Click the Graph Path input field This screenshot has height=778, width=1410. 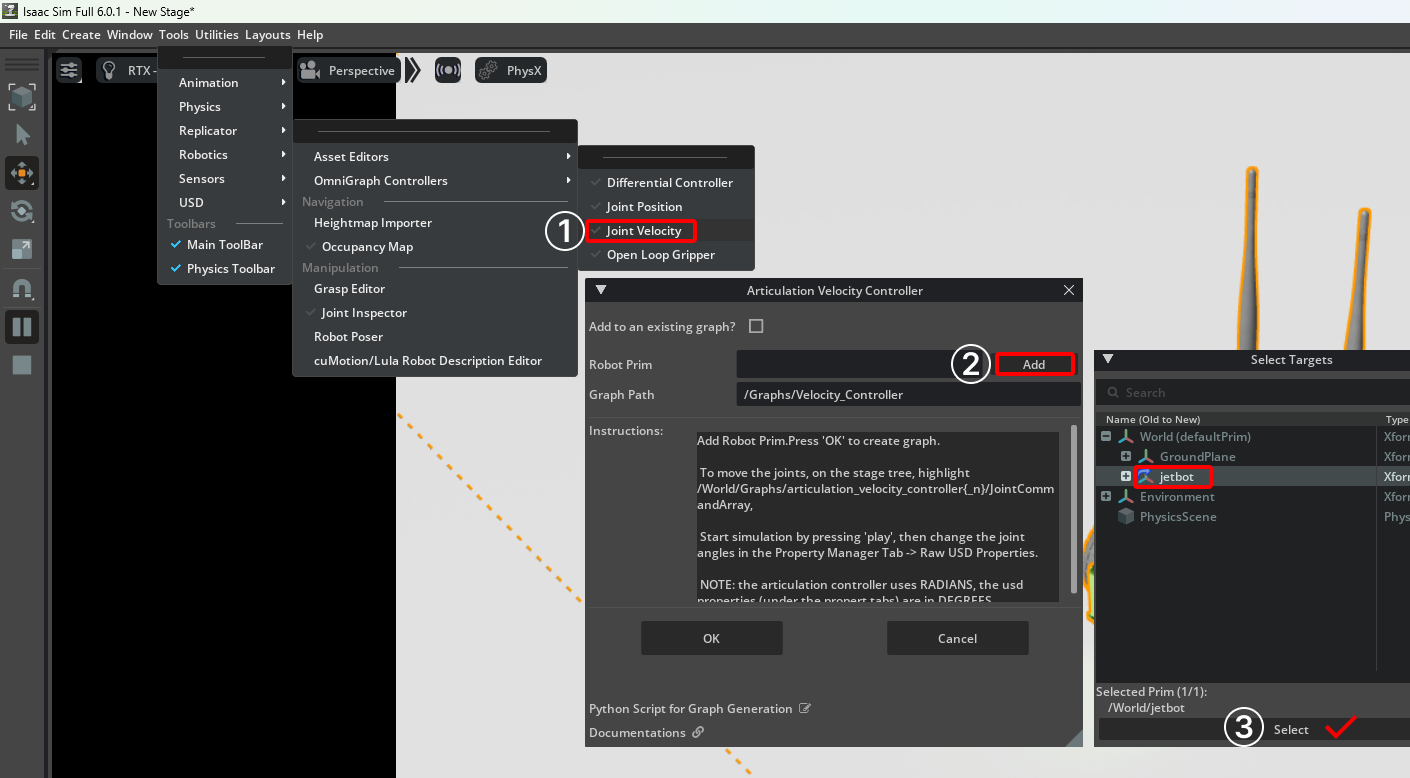pos(908,395)
